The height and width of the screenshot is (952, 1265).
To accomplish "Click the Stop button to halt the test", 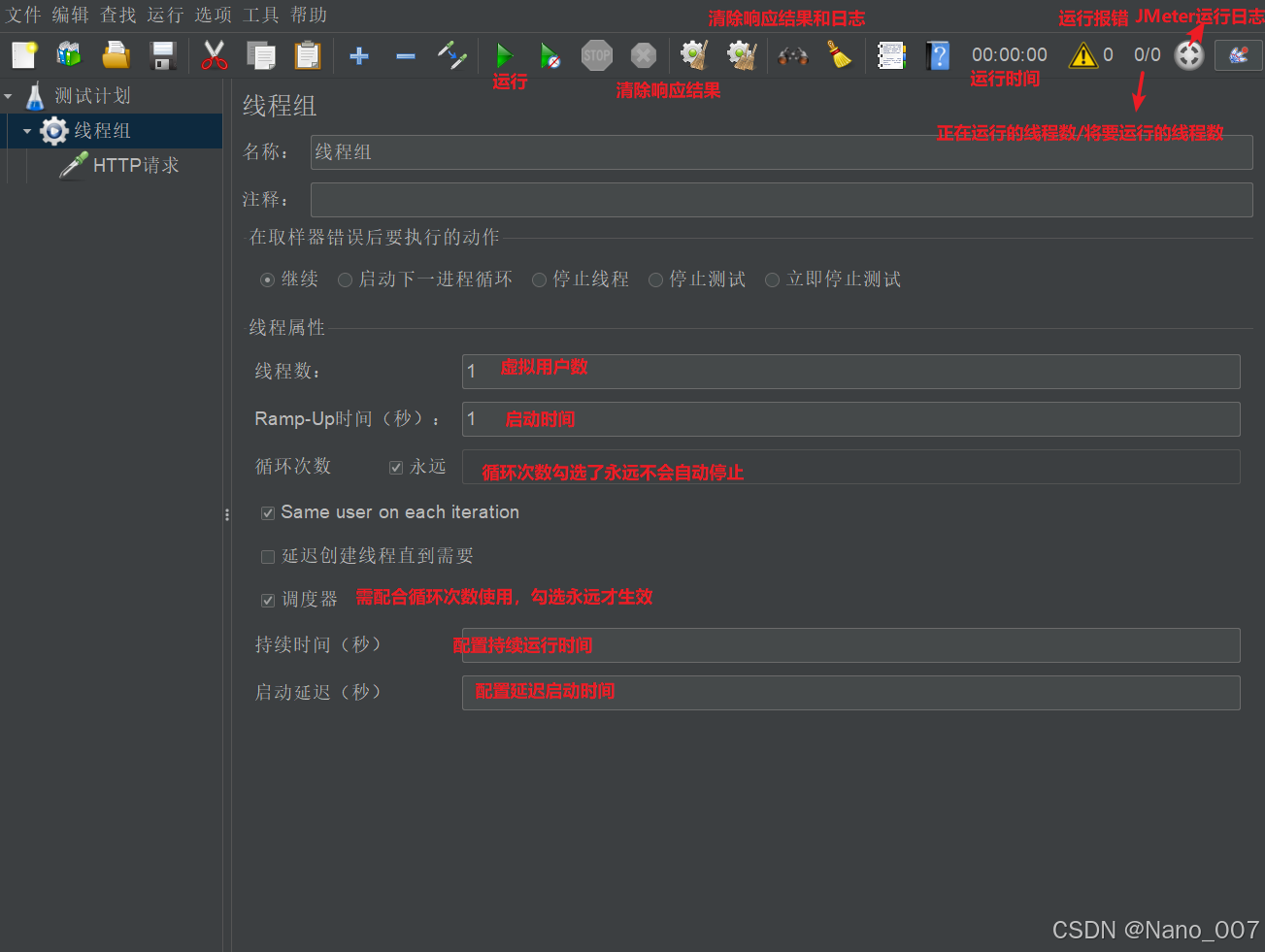I will coord(596,55).
